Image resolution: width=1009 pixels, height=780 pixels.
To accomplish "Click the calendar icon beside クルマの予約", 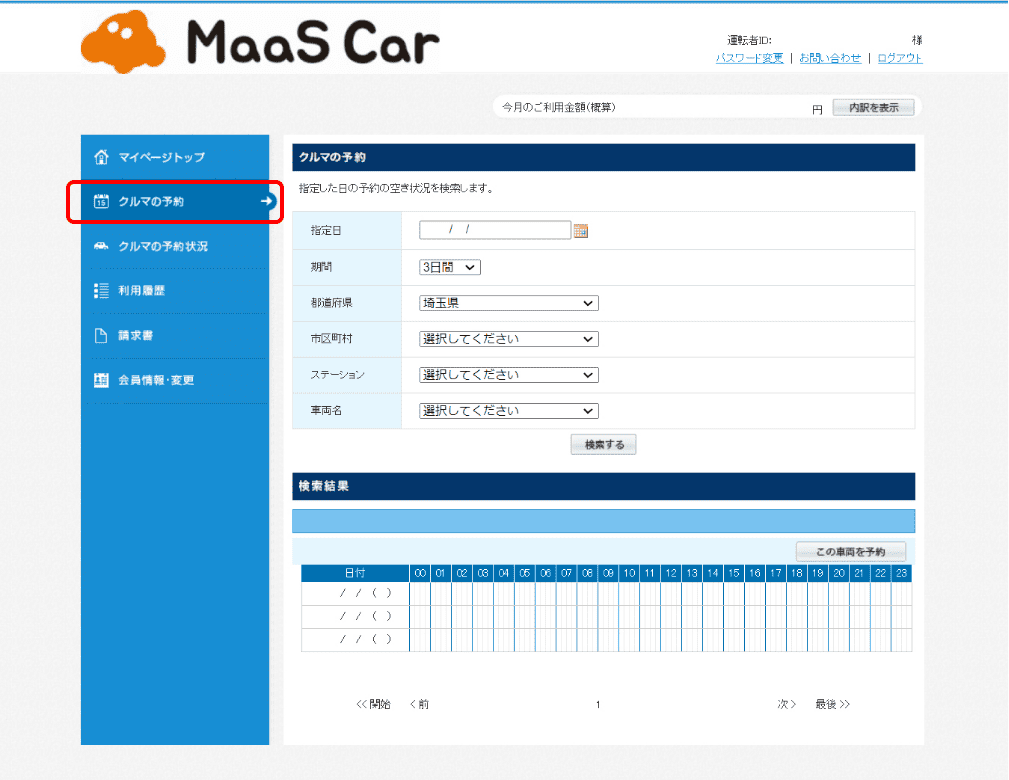I will tap(101, 202).
